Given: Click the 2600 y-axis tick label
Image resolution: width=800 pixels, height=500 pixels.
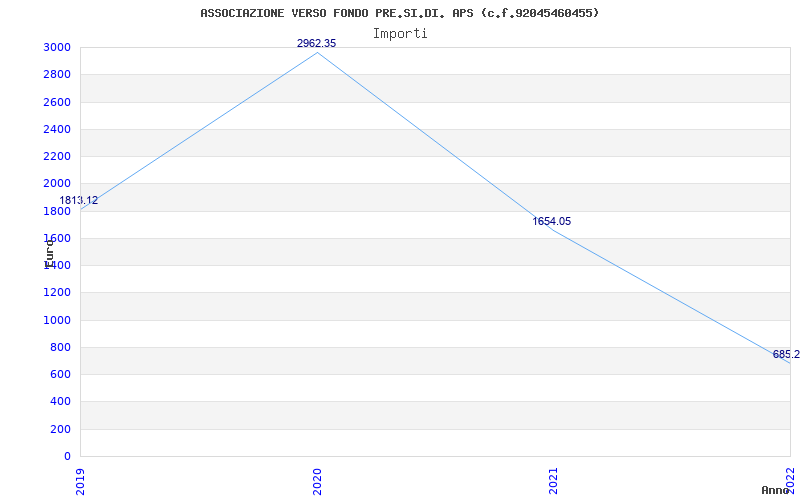Looking at the screenshot, I should (57, 102).
